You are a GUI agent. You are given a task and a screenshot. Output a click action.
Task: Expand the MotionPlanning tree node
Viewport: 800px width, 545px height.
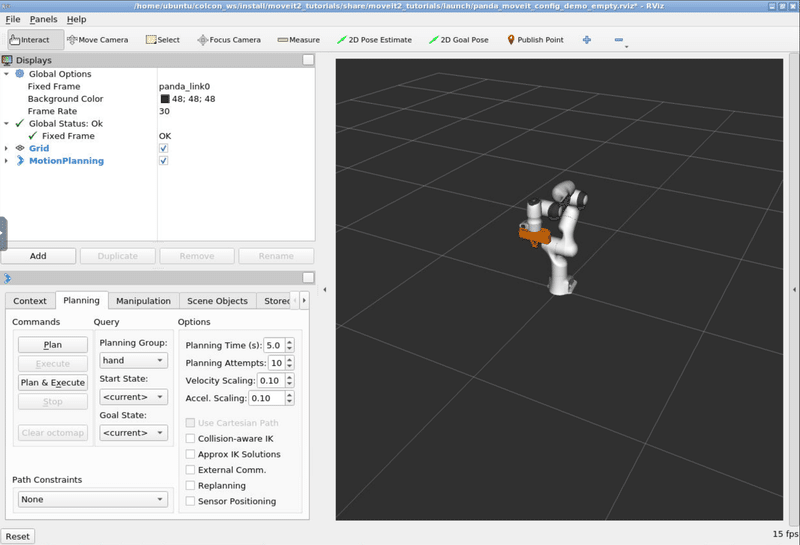pyautogui.click(x=6, y=161)
